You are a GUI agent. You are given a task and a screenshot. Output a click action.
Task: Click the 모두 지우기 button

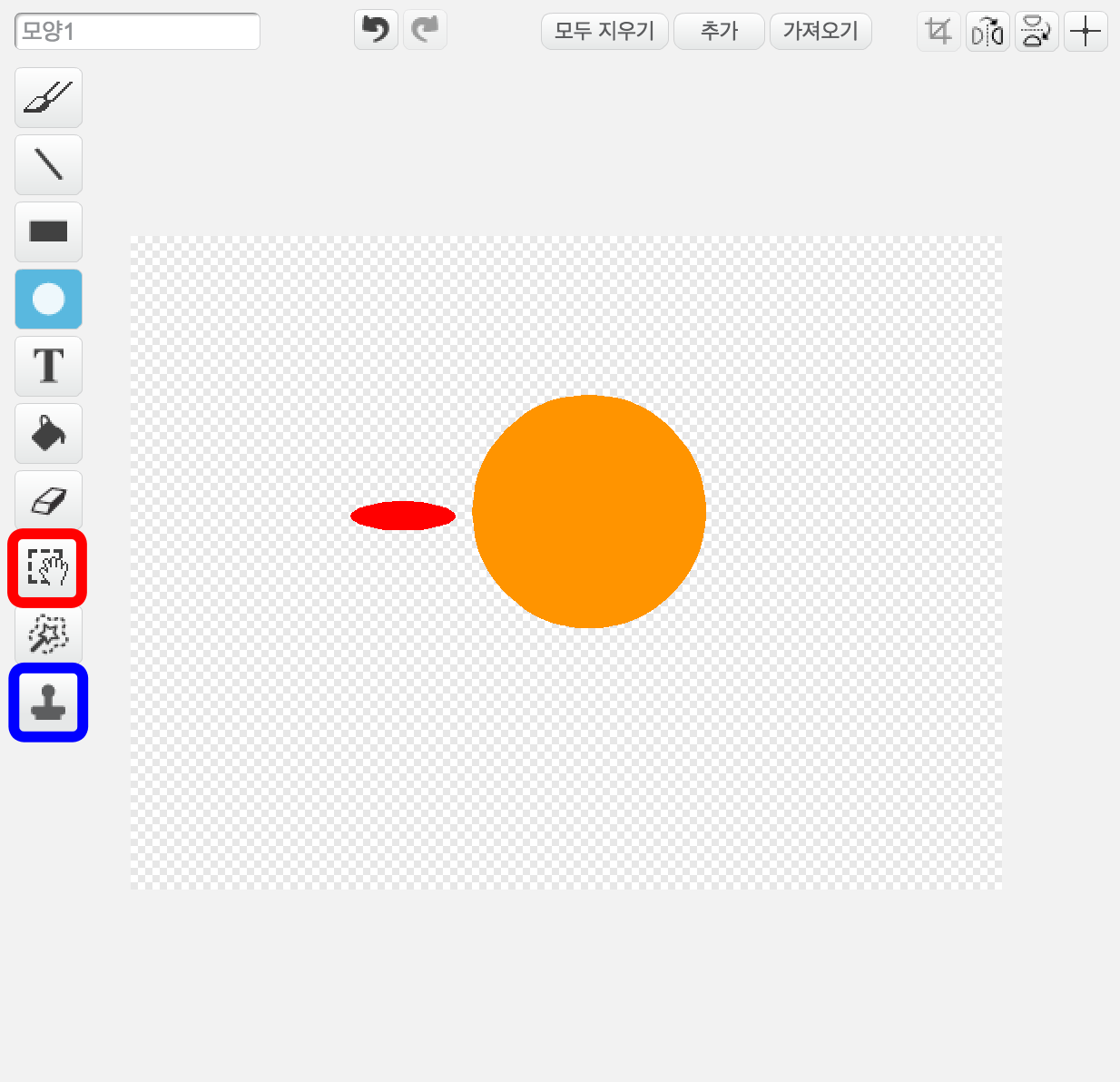point(604,31)
